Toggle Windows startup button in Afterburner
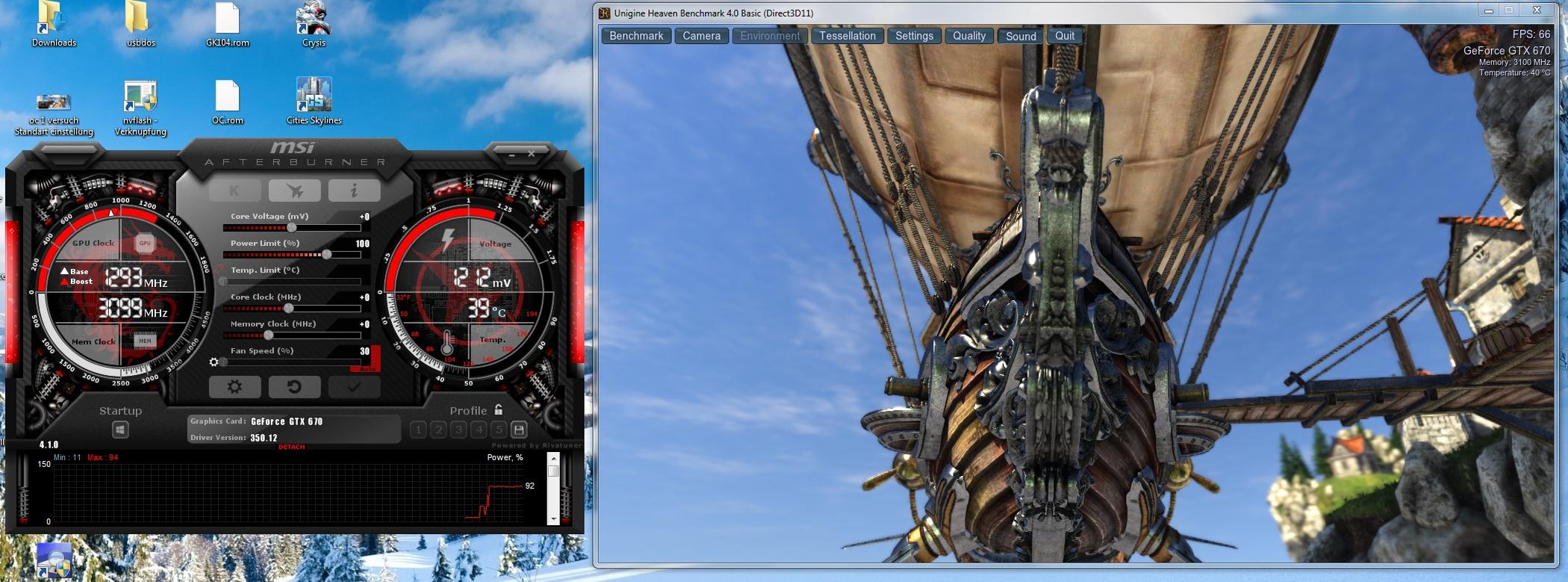The image size is (1568, 582). click(x=120, y=430)
